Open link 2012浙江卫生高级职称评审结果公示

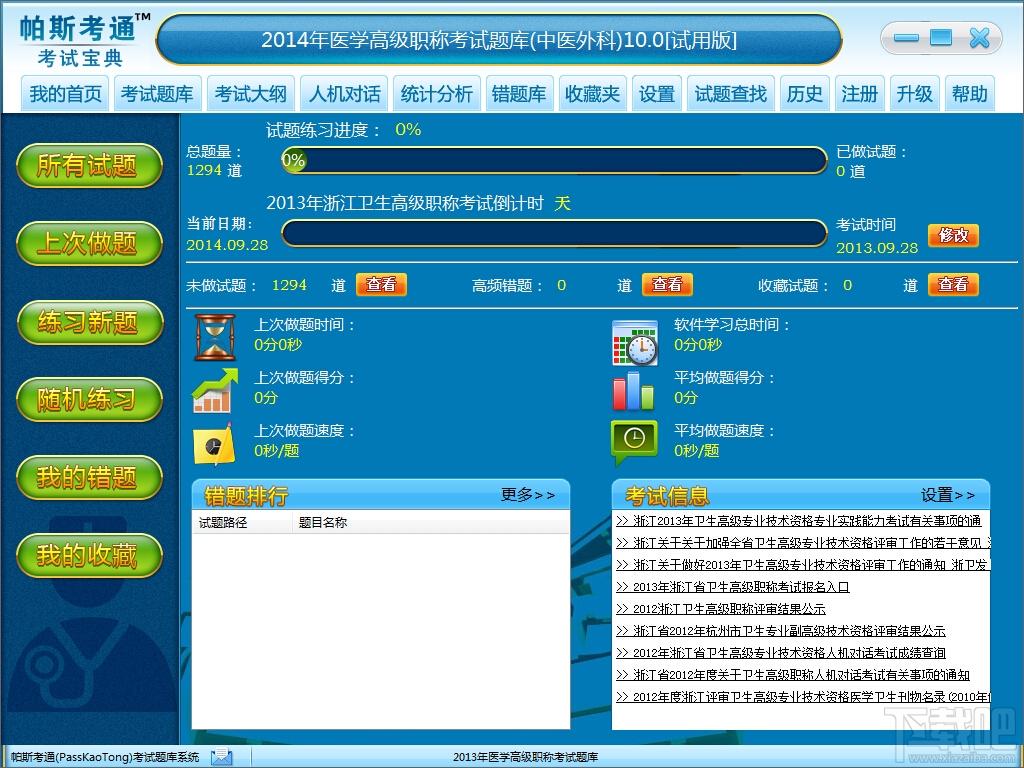click(721, 609)
